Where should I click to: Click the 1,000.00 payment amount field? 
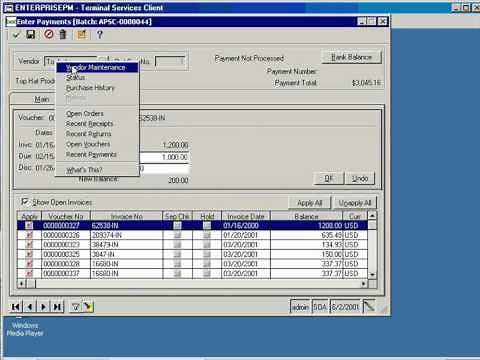click(x=163, y=157)
